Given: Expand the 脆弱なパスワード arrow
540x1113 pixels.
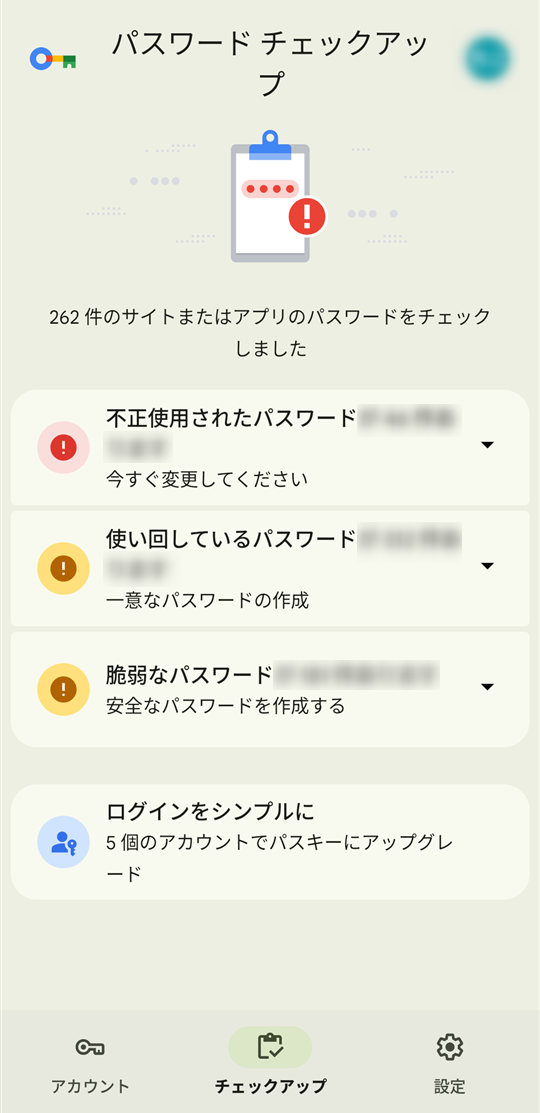Looking at the screenshot, I should click(487, 686).
